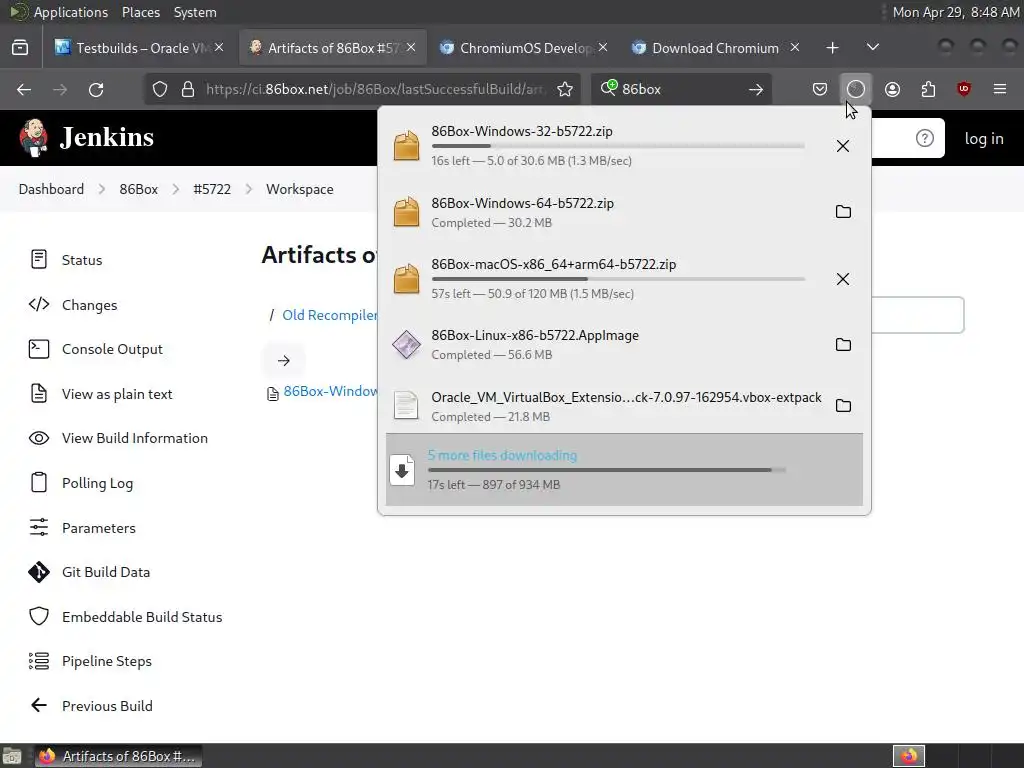
Task: Open the Places menu
Action: (x=140, y=12)
